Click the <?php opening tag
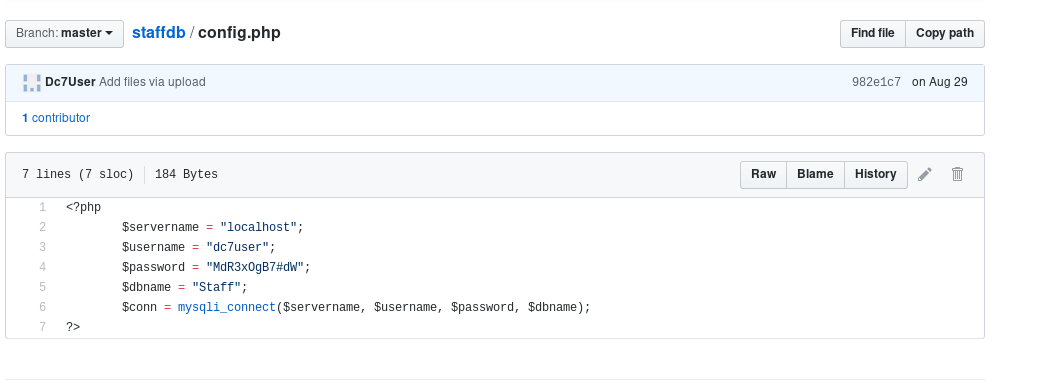1050x390 pixels. pyautogui.click(x=84, y=207)
